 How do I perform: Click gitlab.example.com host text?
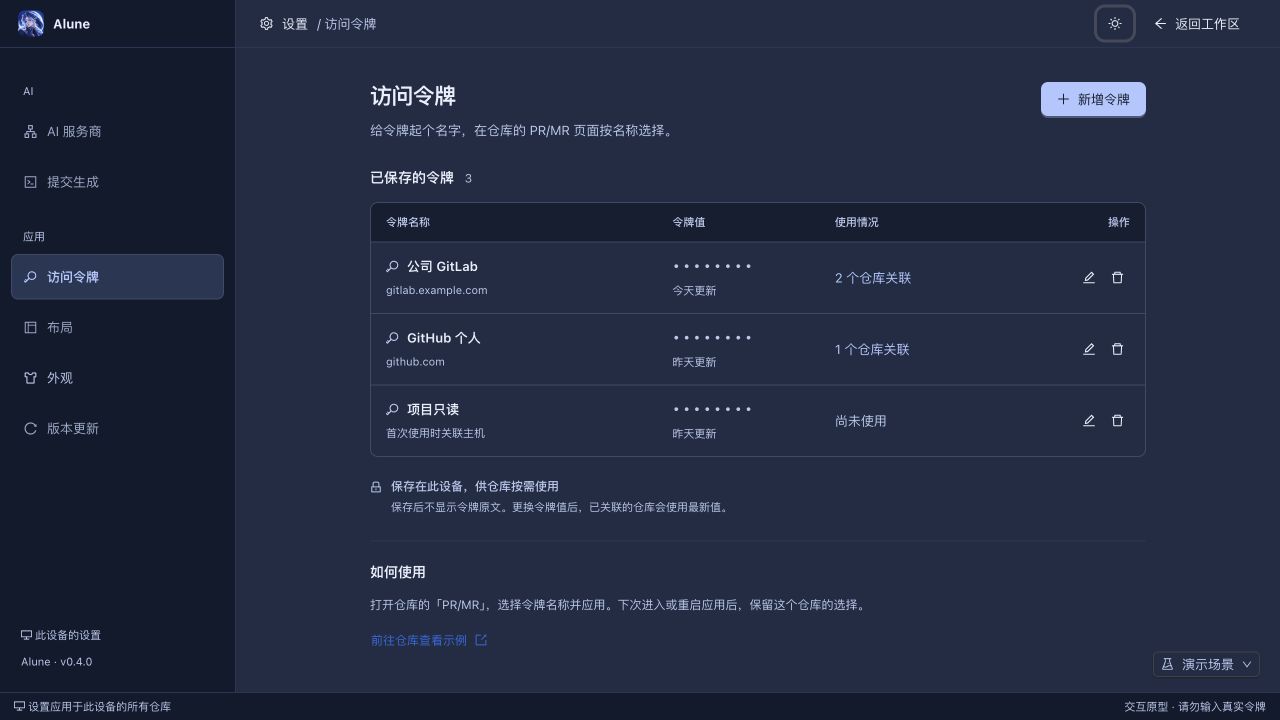[x=437, y=290]
